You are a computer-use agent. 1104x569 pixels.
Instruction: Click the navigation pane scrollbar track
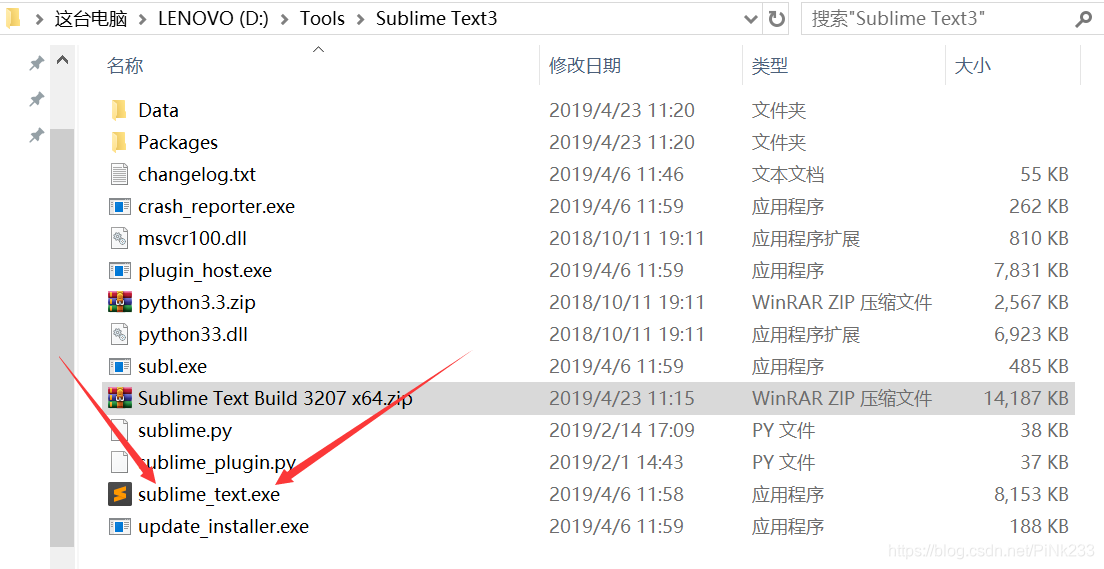coord(62,338)
